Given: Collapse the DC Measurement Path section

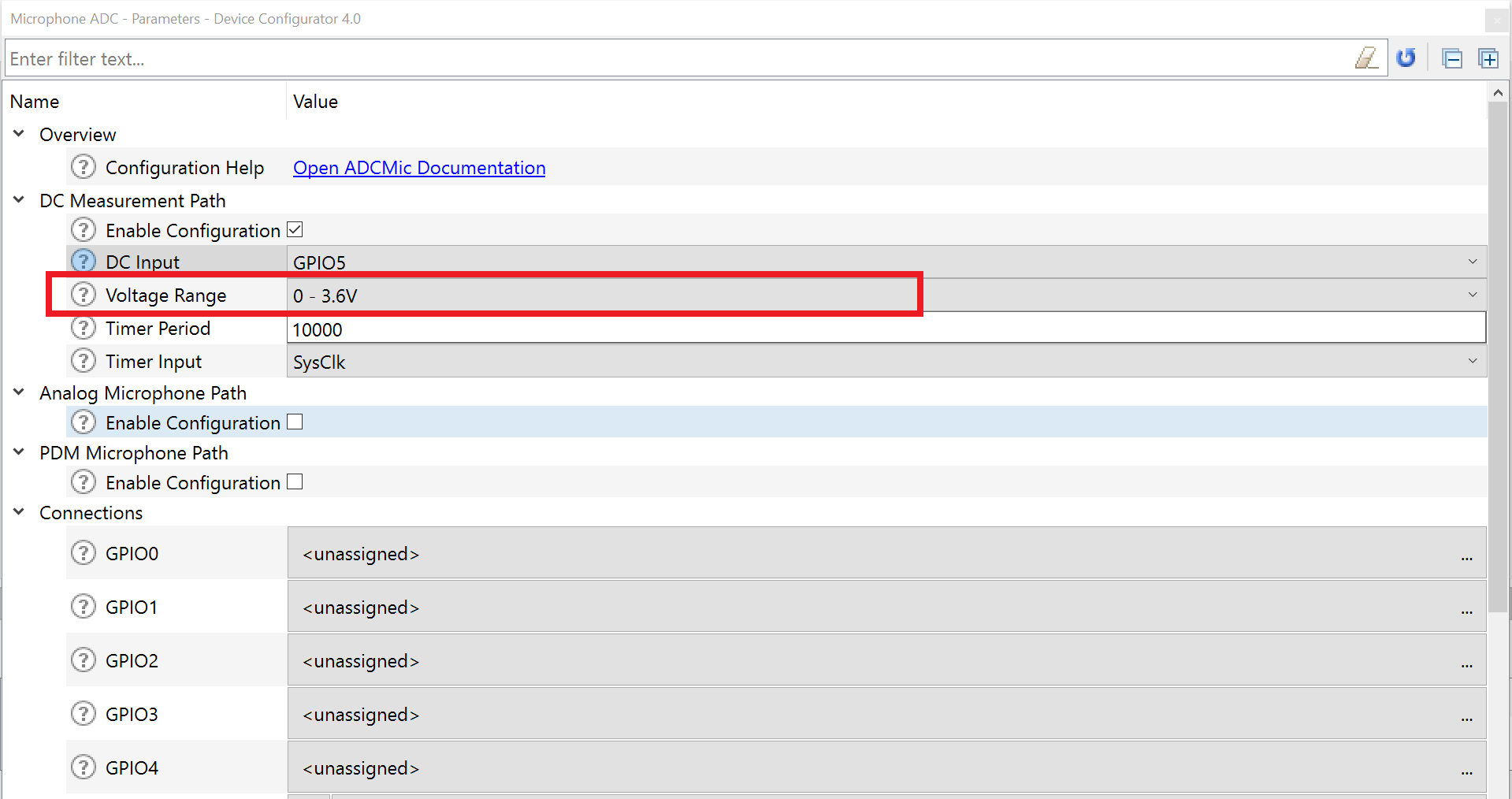Looking at the screenshot, I should point(19,200).
